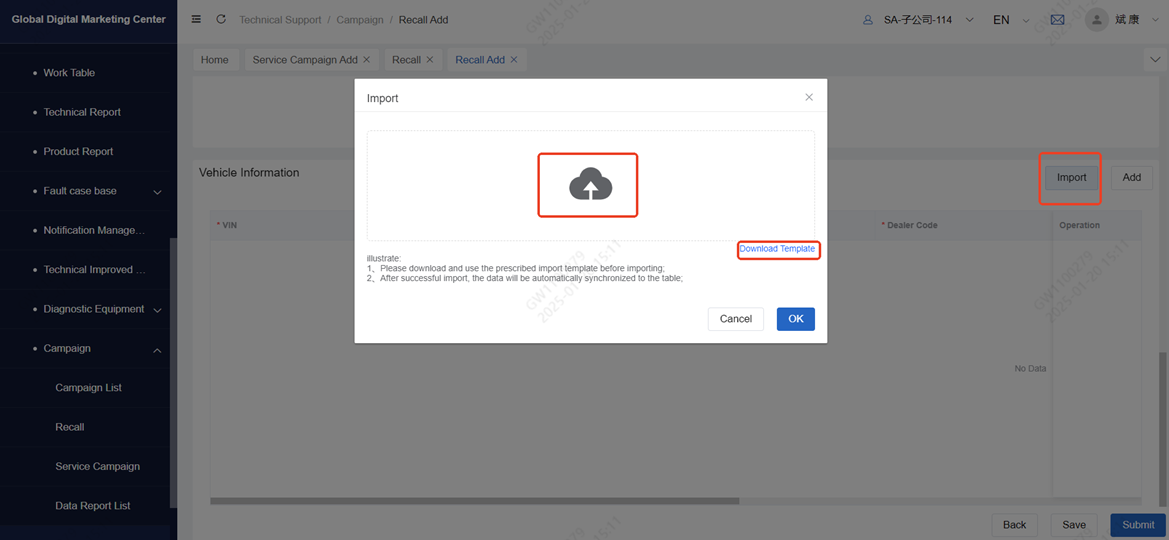Close the Service Campaign Add tab

click(x=367, y=60)
